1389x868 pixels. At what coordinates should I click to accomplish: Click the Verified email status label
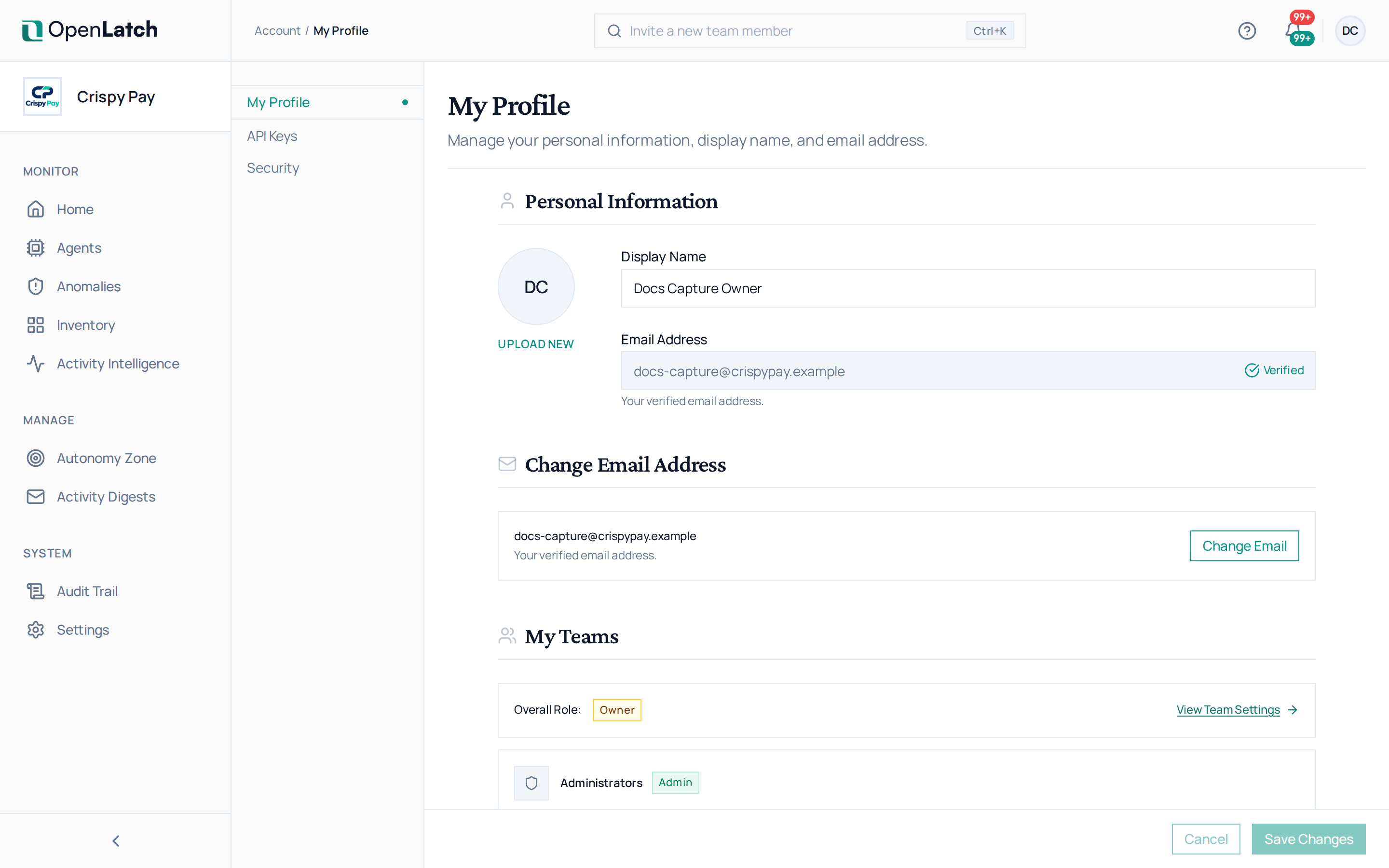pyautogui.click(x=1274, y=370)
